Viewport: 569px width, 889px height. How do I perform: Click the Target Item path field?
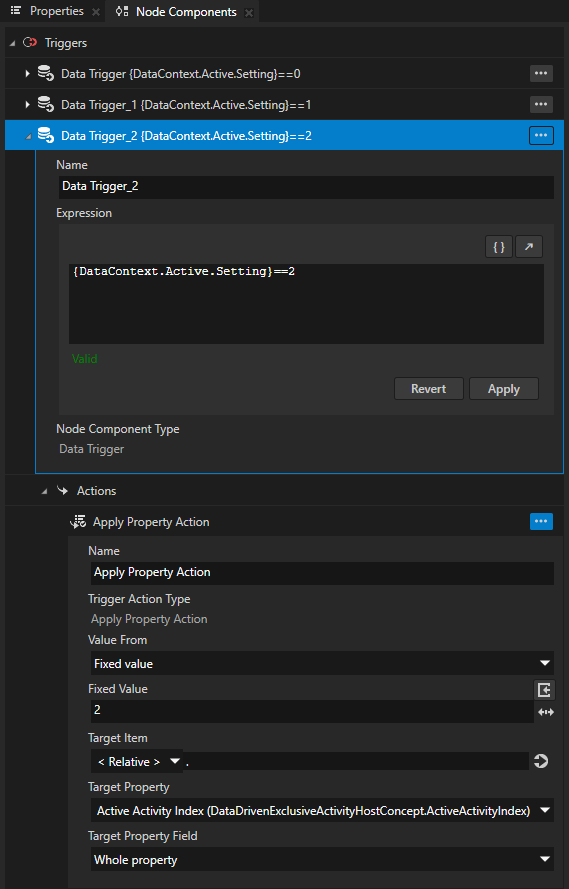click(356, 761)
